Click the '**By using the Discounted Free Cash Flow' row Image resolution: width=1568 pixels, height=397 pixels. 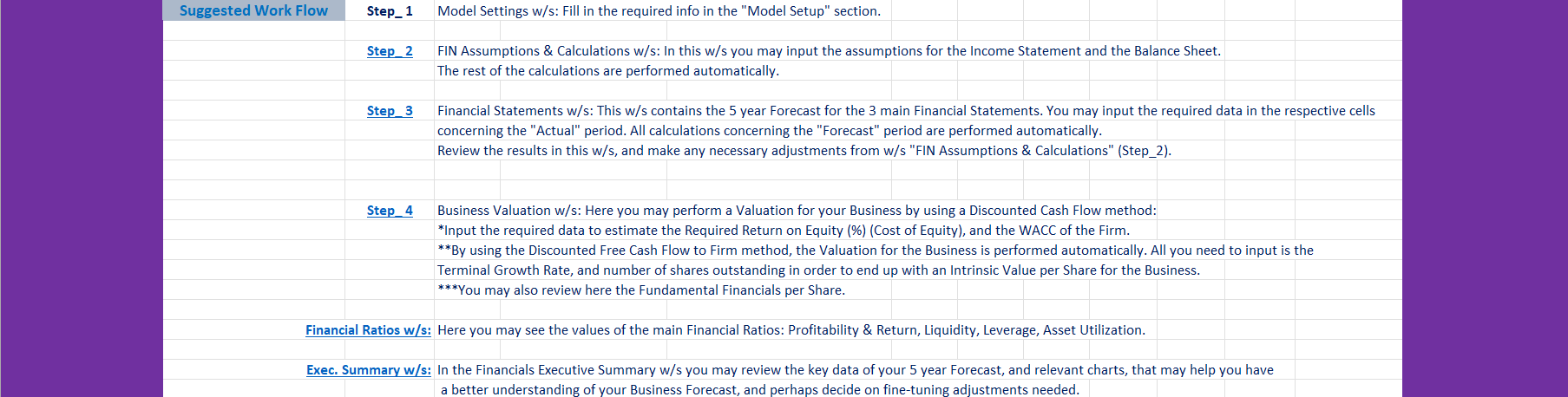[876, 251]
